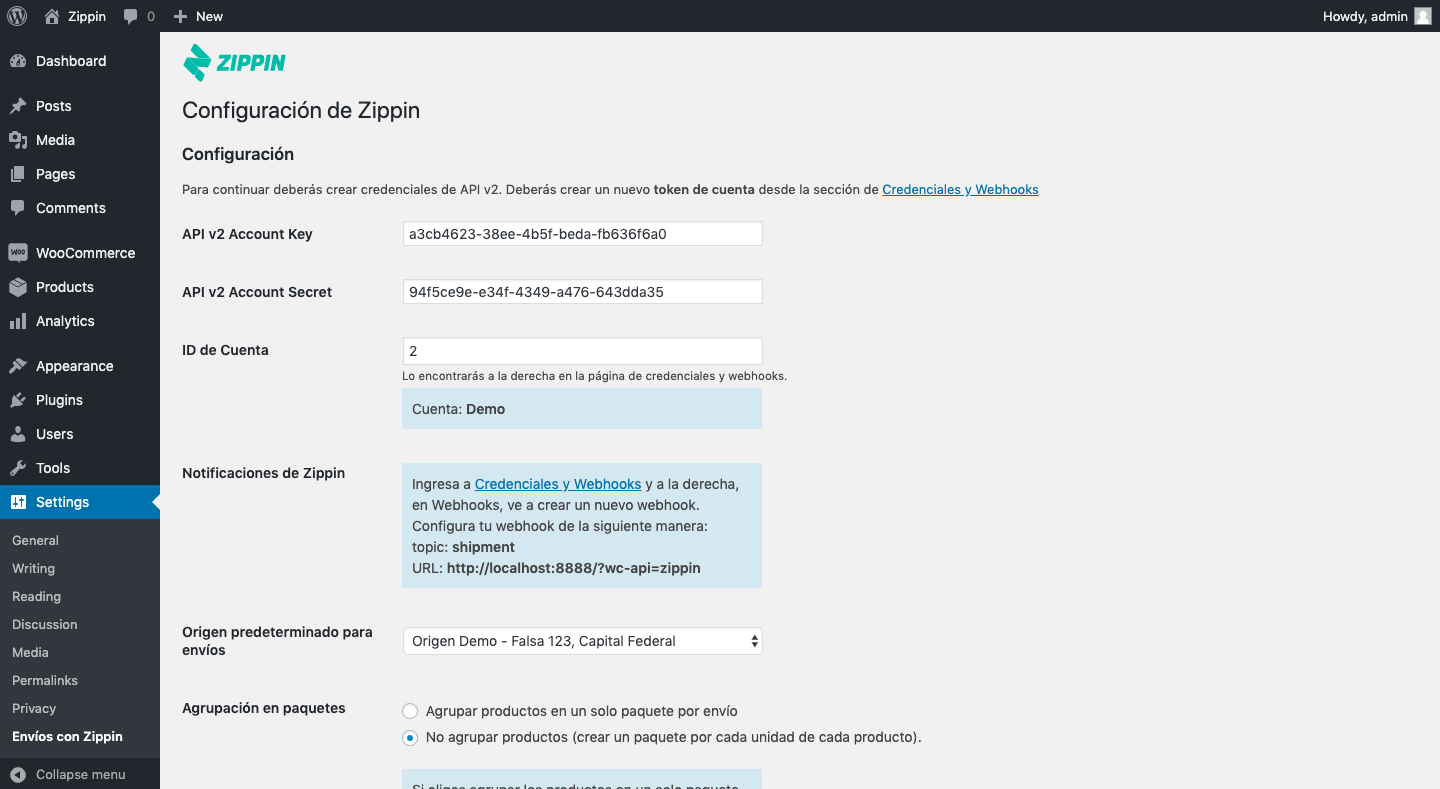Open Discussion settings submenu

pyautogui.click(x=44, y=624)
